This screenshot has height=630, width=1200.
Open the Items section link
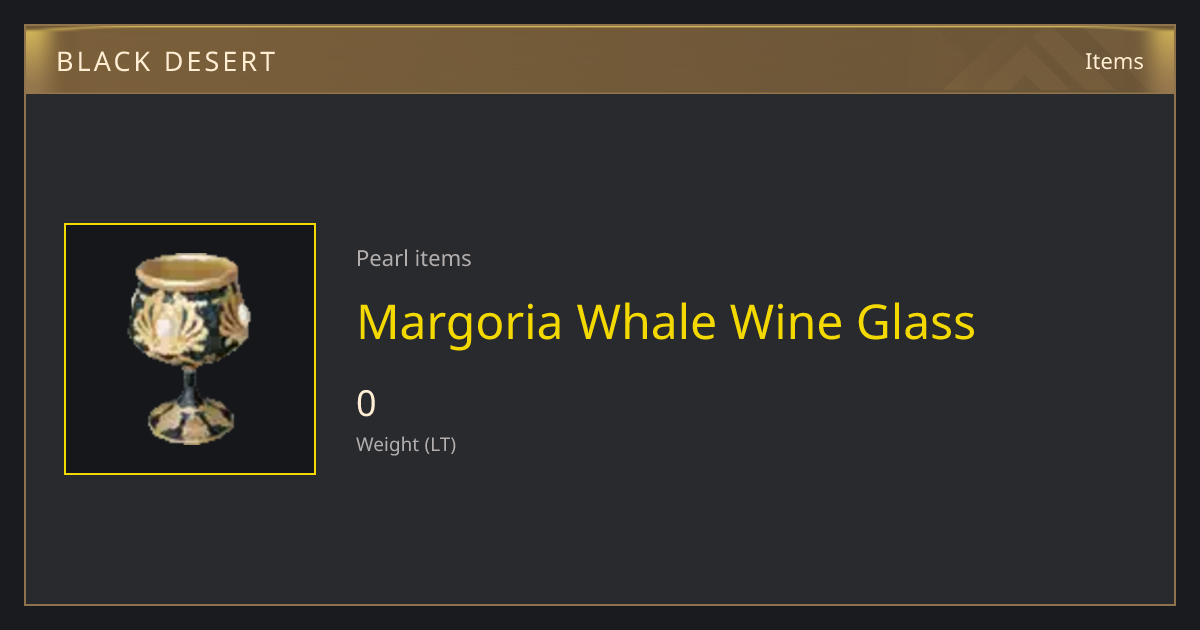pos(1114,61)
